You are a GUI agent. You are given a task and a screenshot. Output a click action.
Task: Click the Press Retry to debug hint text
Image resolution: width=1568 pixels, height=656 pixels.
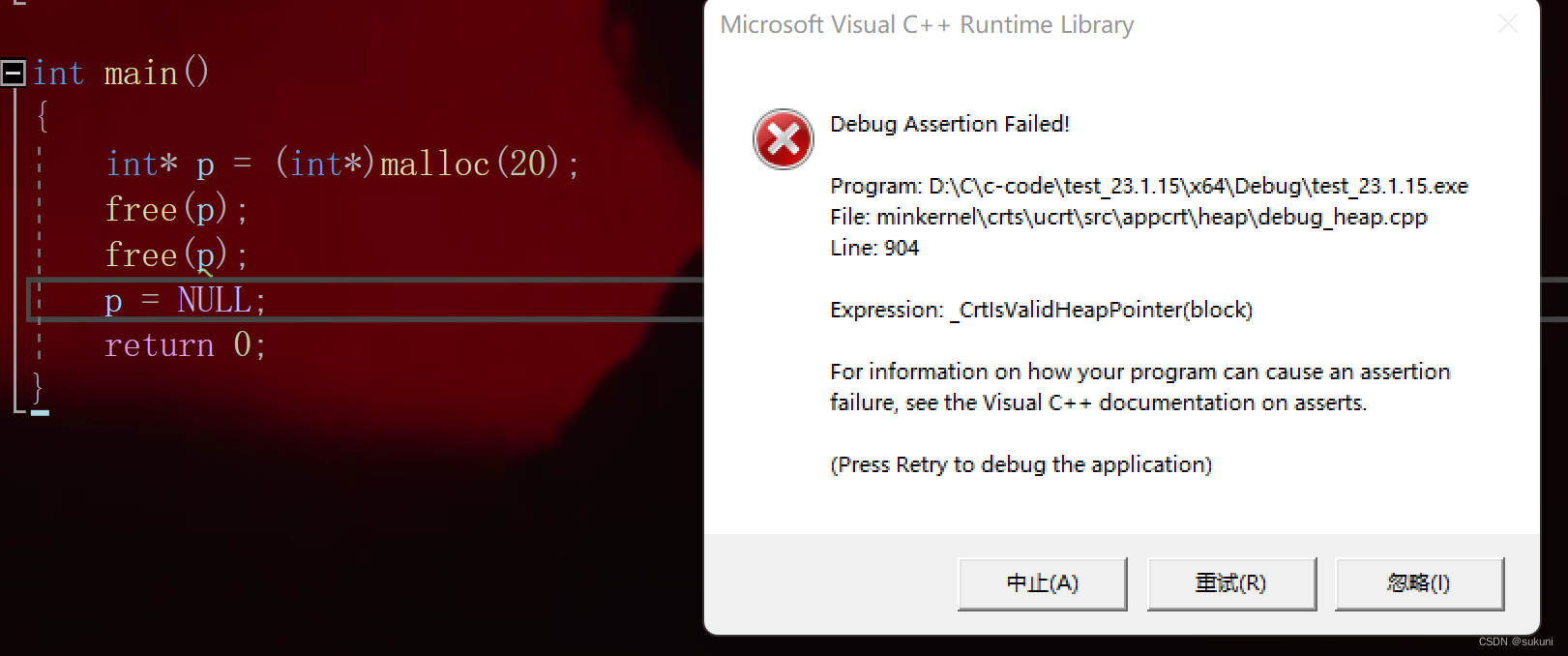(x=1021, y=464)
